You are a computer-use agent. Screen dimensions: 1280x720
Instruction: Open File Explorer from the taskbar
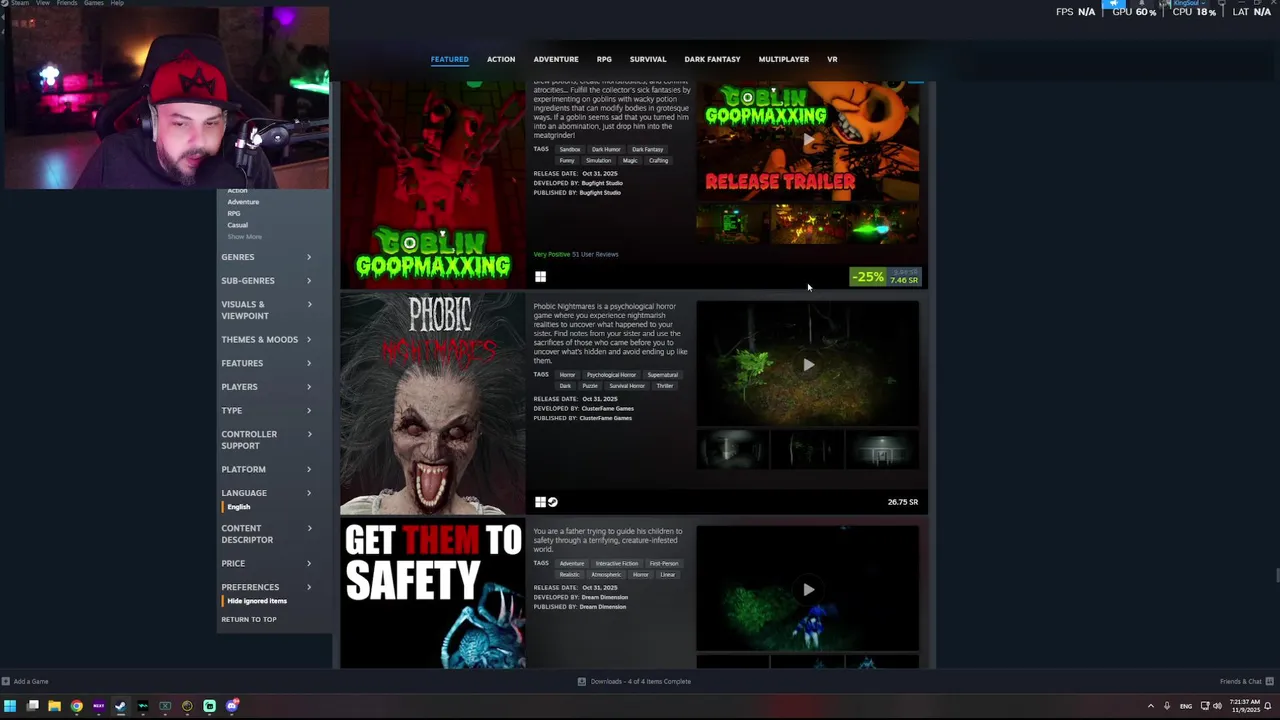click(x=54, y=706)
